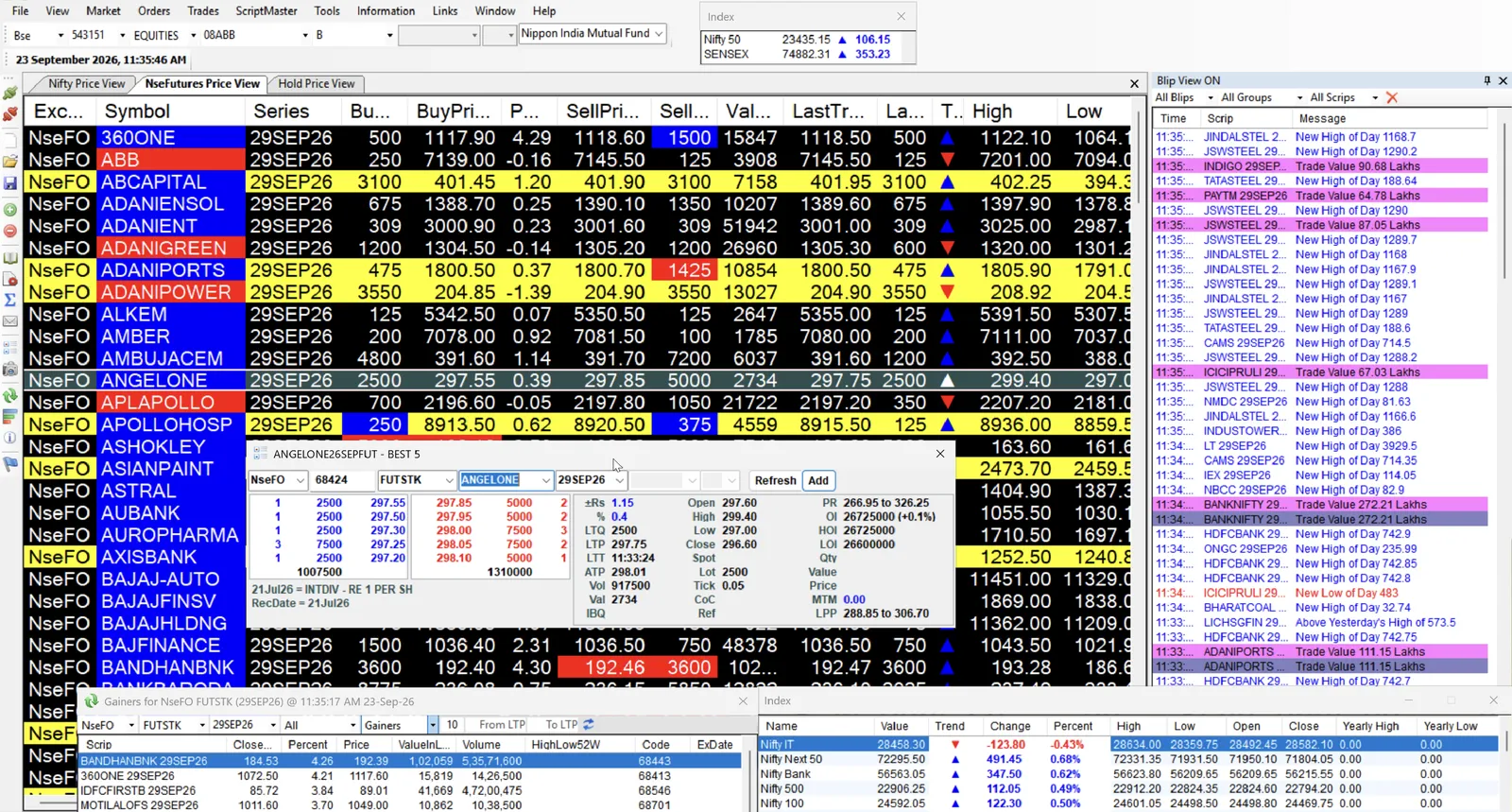Viewport: 1512px width, 812px height.
Task: Select the NseFutures Price View tab
Action: pos(201,84)
